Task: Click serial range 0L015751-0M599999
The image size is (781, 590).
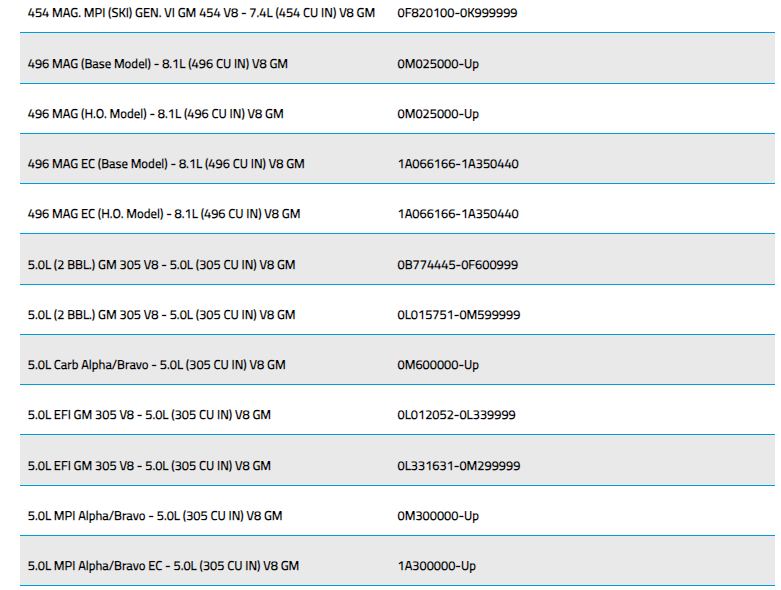Action: (x=458, y=315)
